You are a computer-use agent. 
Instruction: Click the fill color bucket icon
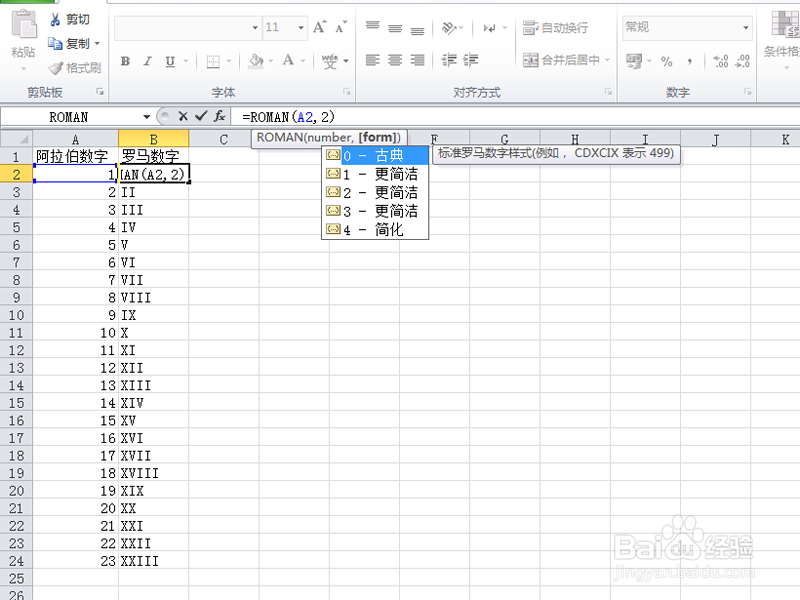click(x=256, y=61)
